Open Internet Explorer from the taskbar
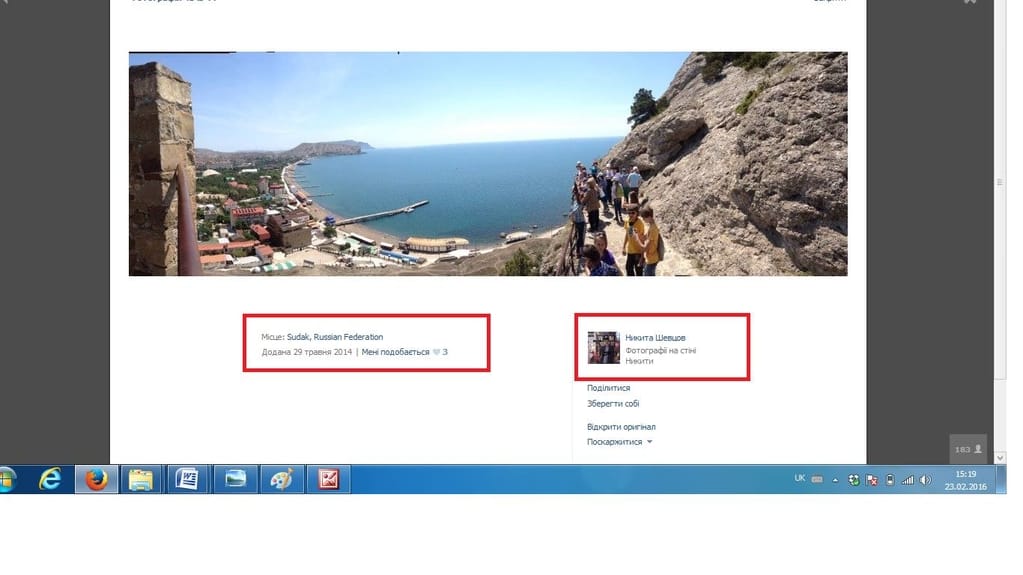Viewport: 1023px width, 575px height. coord(49,480)
